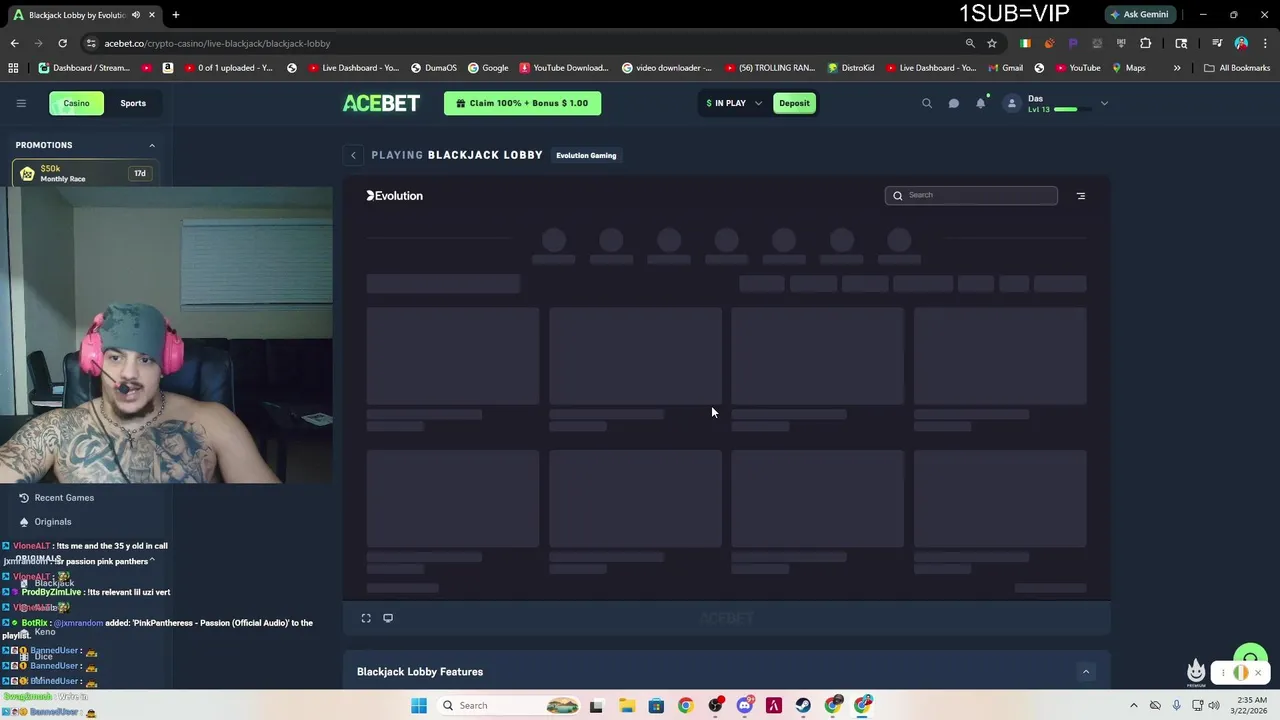Launch File Explorer from the taskbar
The image size is (1280, 720).
[x=626, y=706]
